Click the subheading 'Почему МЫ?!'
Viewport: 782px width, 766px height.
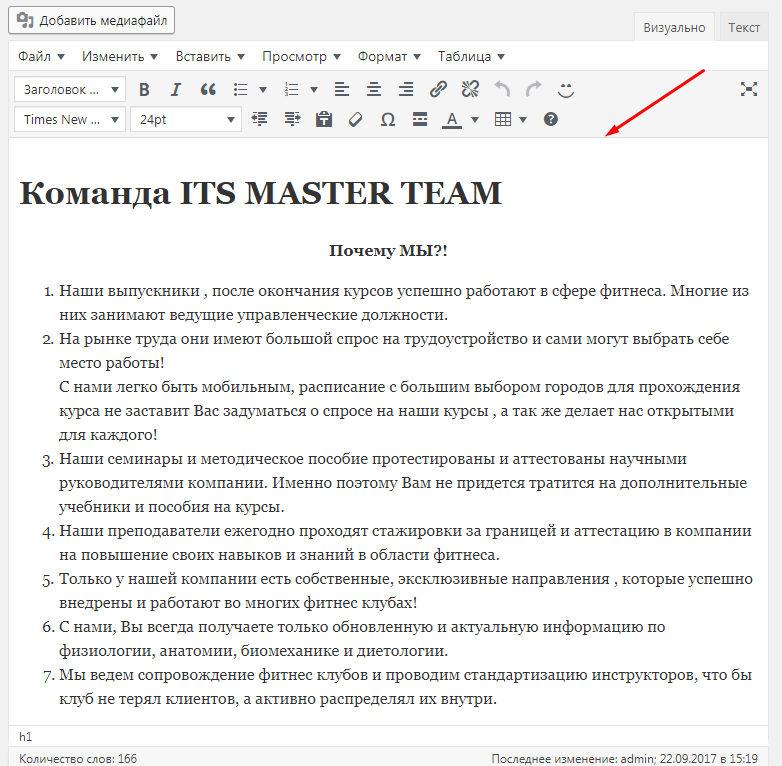(x=388, y=250)
